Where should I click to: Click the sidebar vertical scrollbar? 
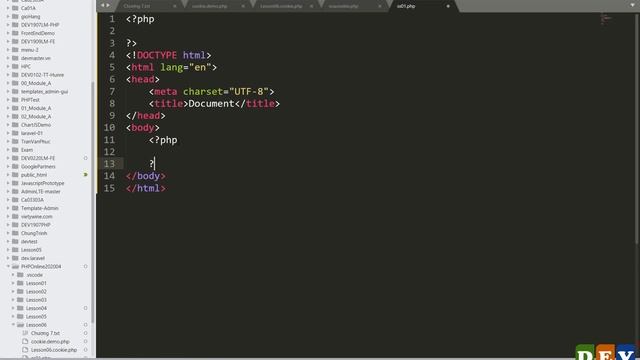pyautogui.click(x=93, y=202)
